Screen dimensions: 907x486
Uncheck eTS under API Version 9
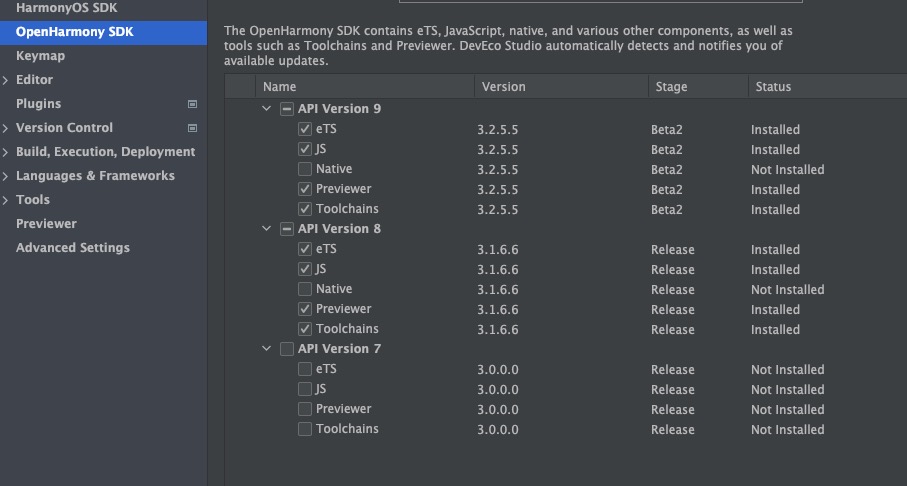click(305, 129)
